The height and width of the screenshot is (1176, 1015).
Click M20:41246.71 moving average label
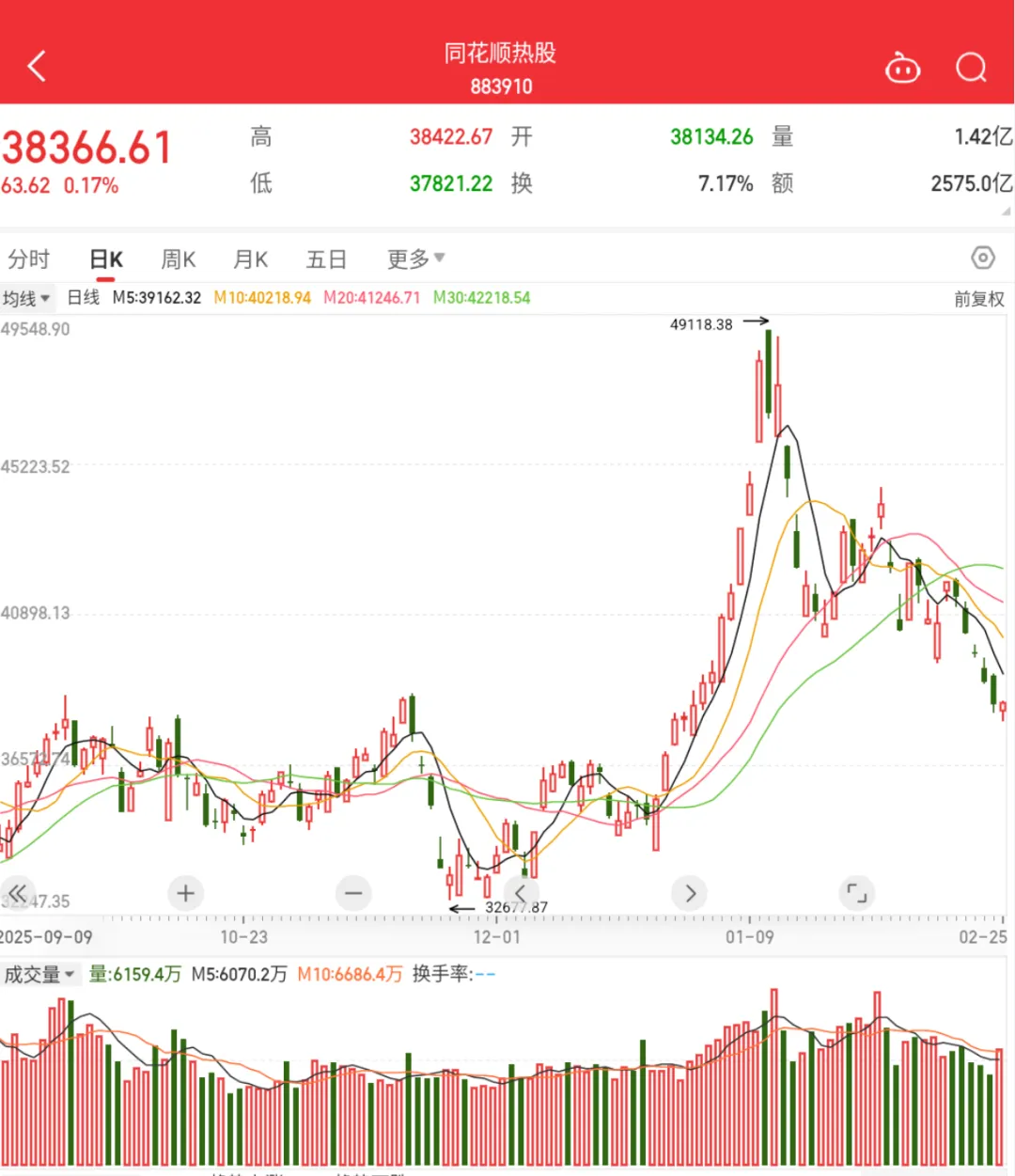[x=372, y=298]
